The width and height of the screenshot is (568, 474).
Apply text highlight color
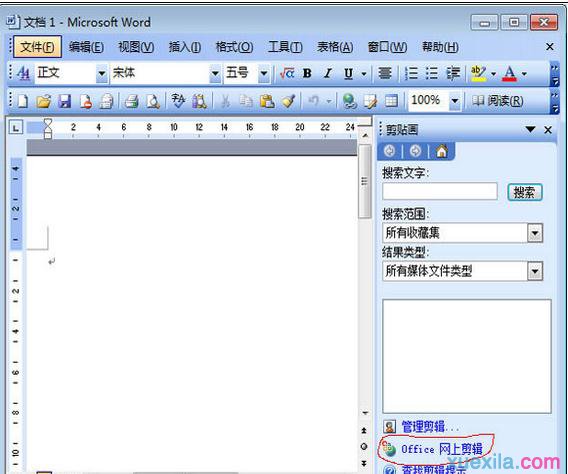(x=478, y=74)
